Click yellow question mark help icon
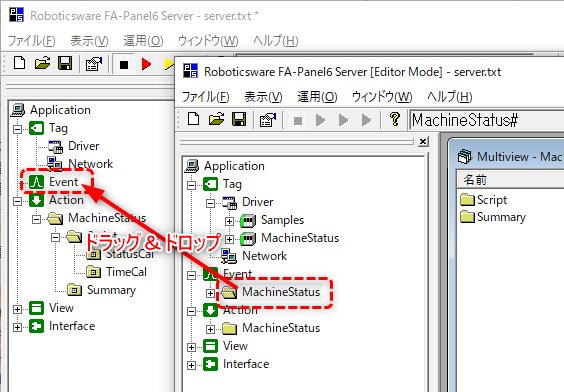The image size is (564, 392). click(395, 119)
